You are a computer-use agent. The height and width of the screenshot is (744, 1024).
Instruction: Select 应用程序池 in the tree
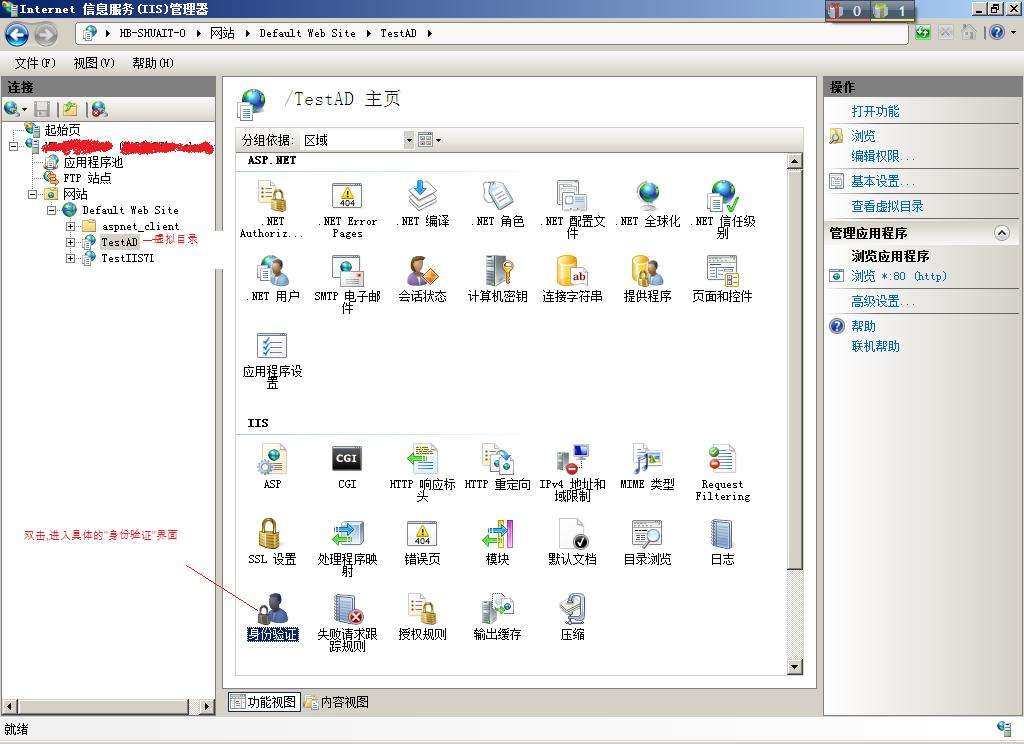pyautogui.click(x=93, y=162)
